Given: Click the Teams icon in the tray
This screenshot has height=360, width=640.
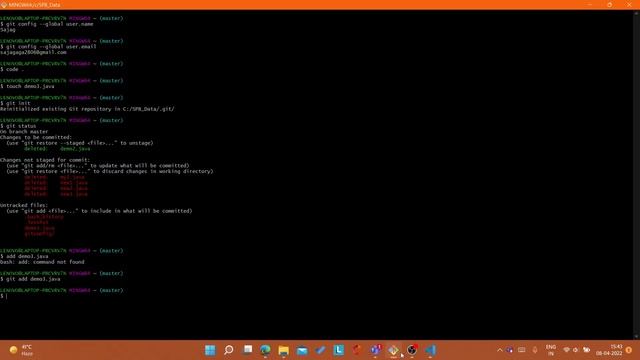Looking at the screenshot, I should click(x=510, y=350).
